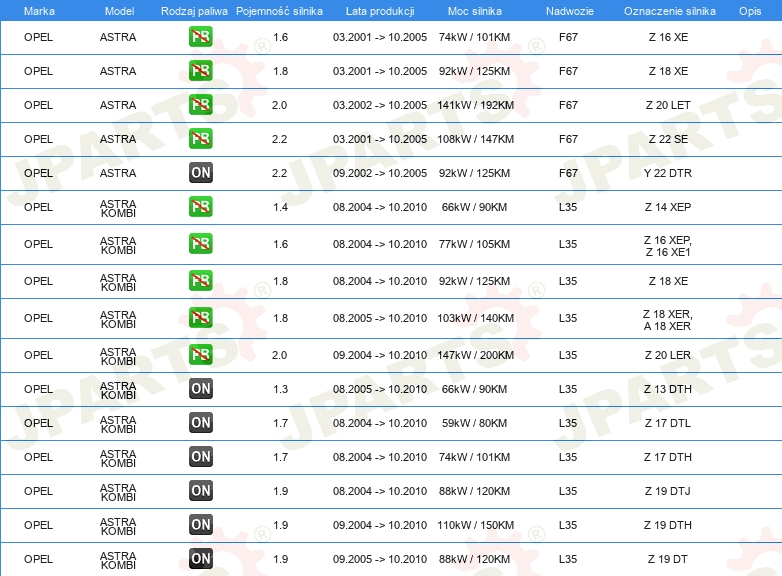
Task: Select the Rodzaj paliwa column header
Action: (194, 11)
